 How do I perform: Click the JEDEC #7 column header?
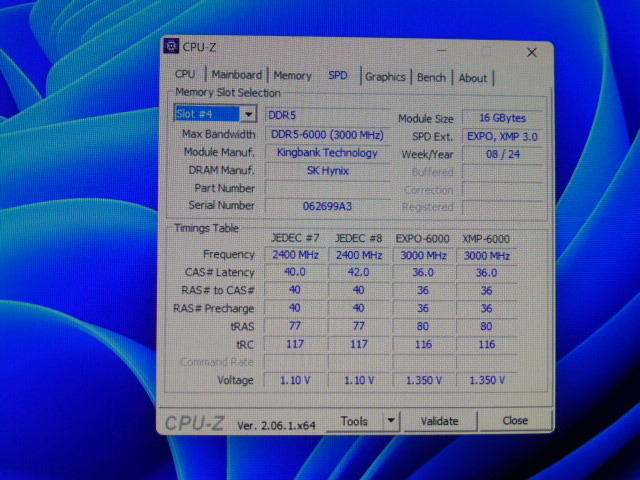(295, 238)
